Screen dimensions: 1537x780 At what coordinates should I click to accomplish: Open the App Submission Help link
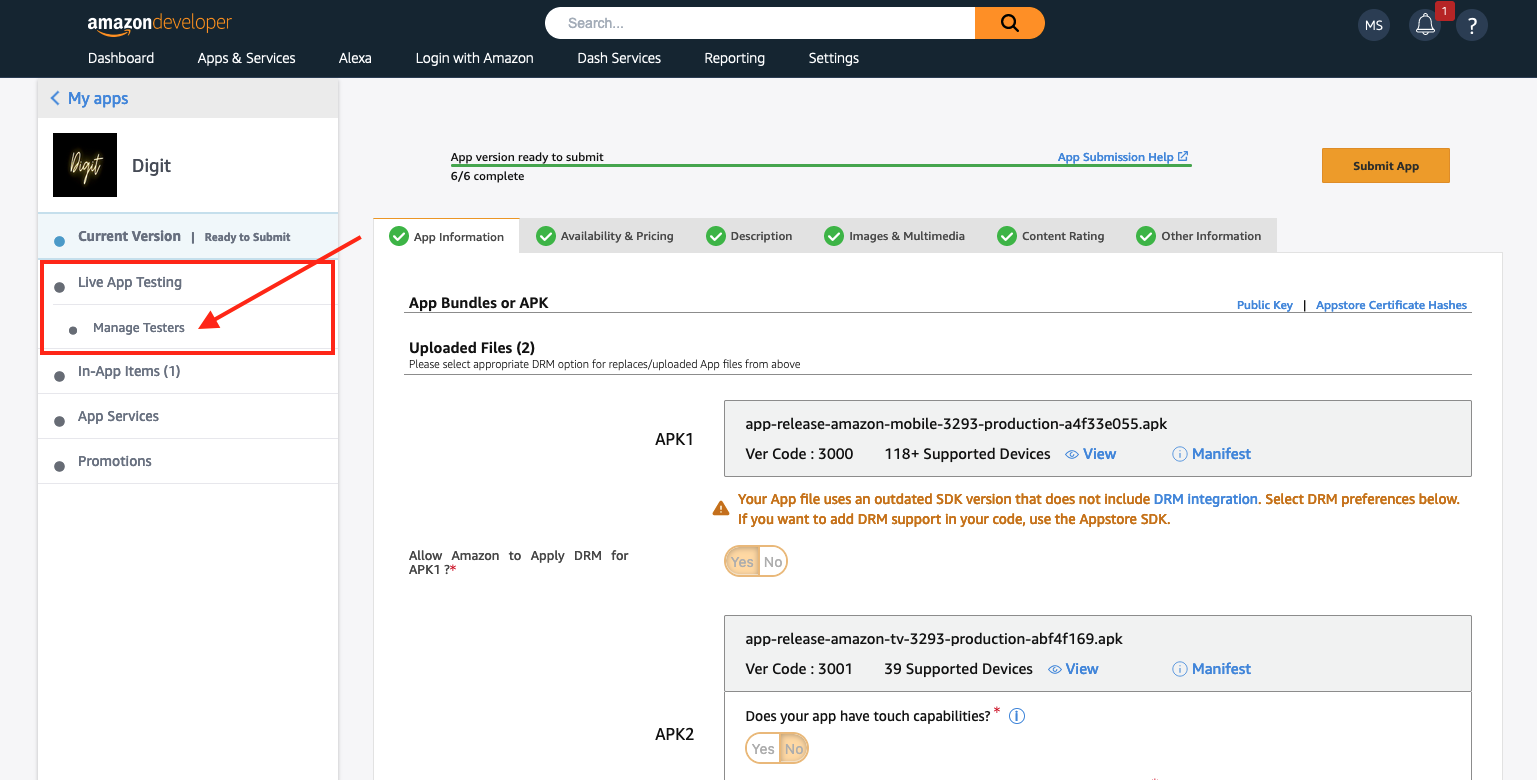pyautogui.click(x=1116, y=157)
